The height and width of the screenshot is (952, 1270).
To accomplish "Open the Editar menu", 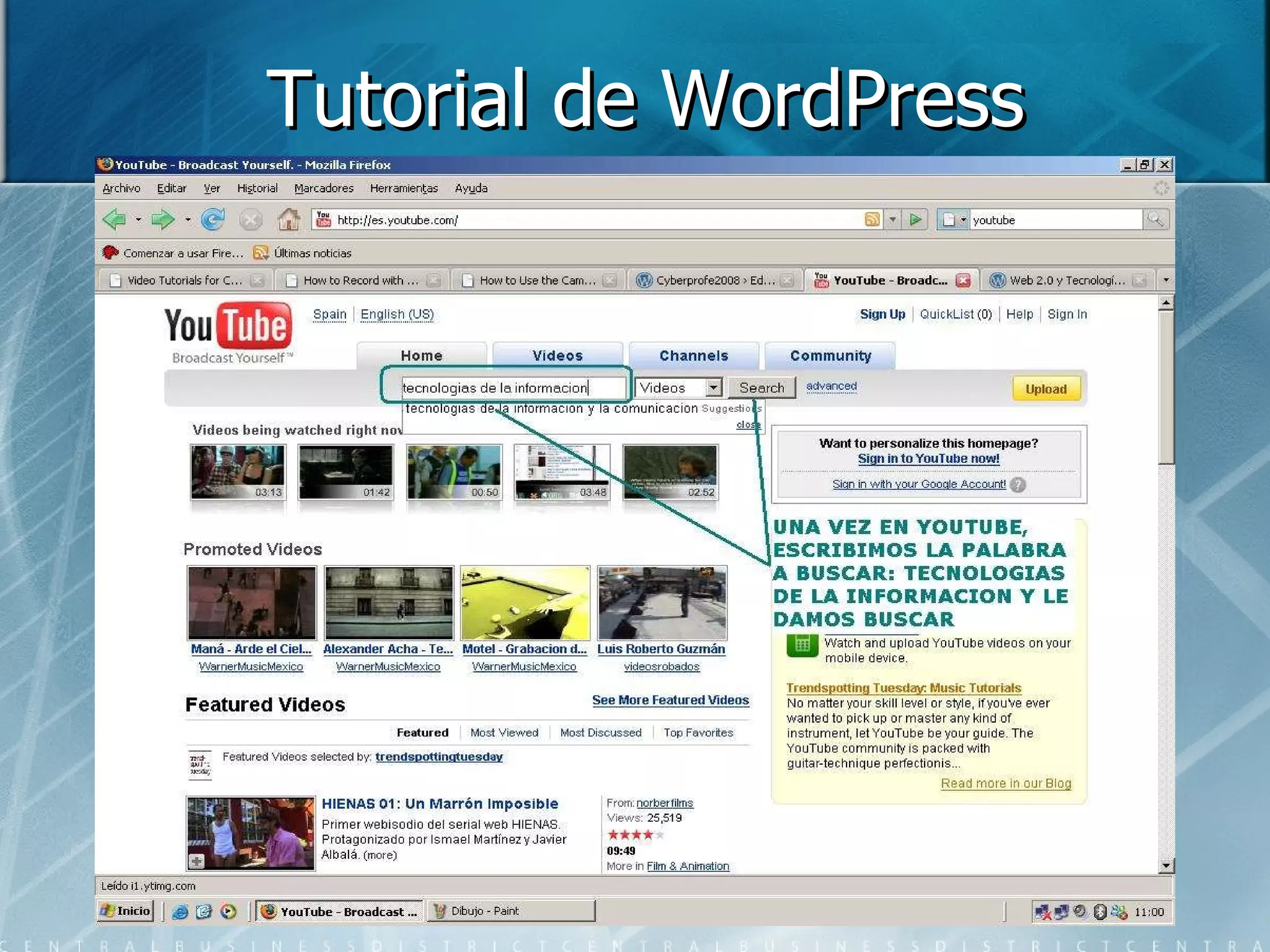I will (172, 188).
